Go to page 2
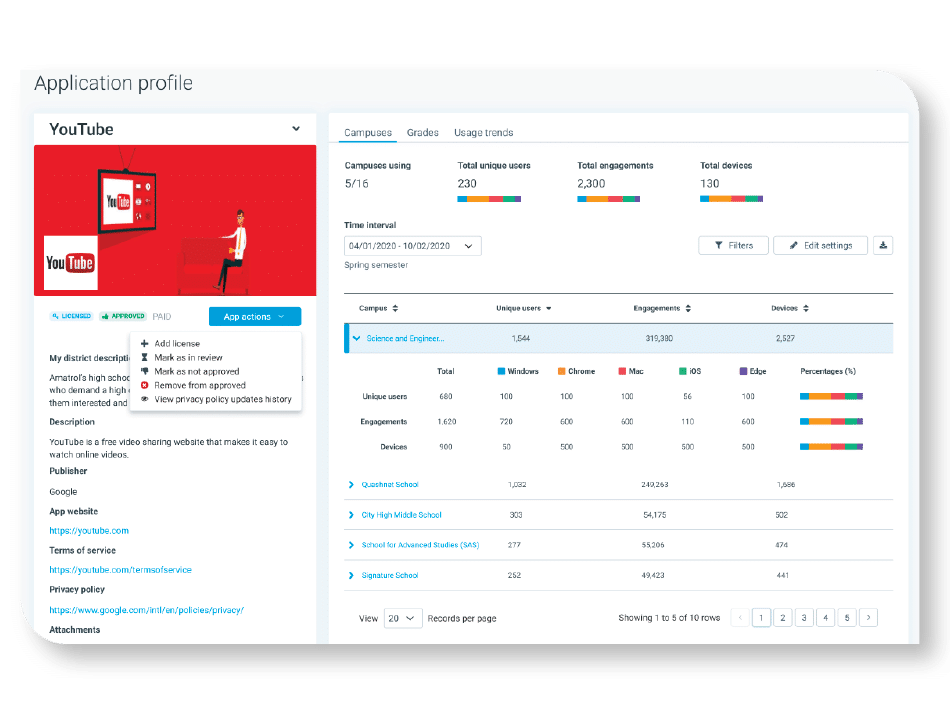Image resolution: width=950 pixels, height=726 pixels. [783, 618]
